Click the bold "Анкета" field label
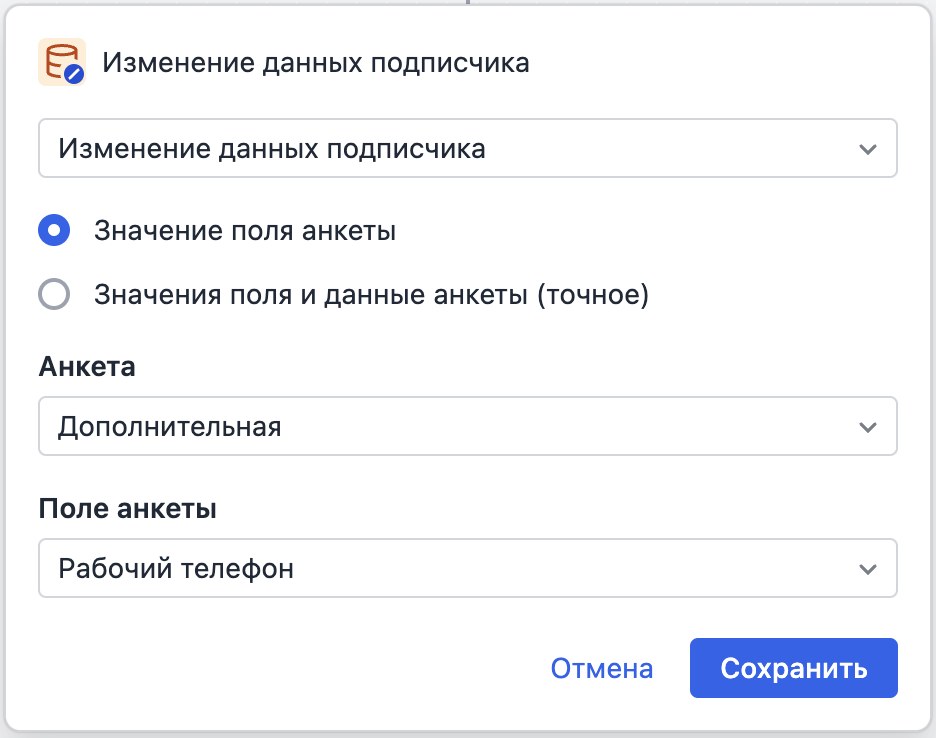The width and height of the screenshot is (936, 738). point(87,366)
